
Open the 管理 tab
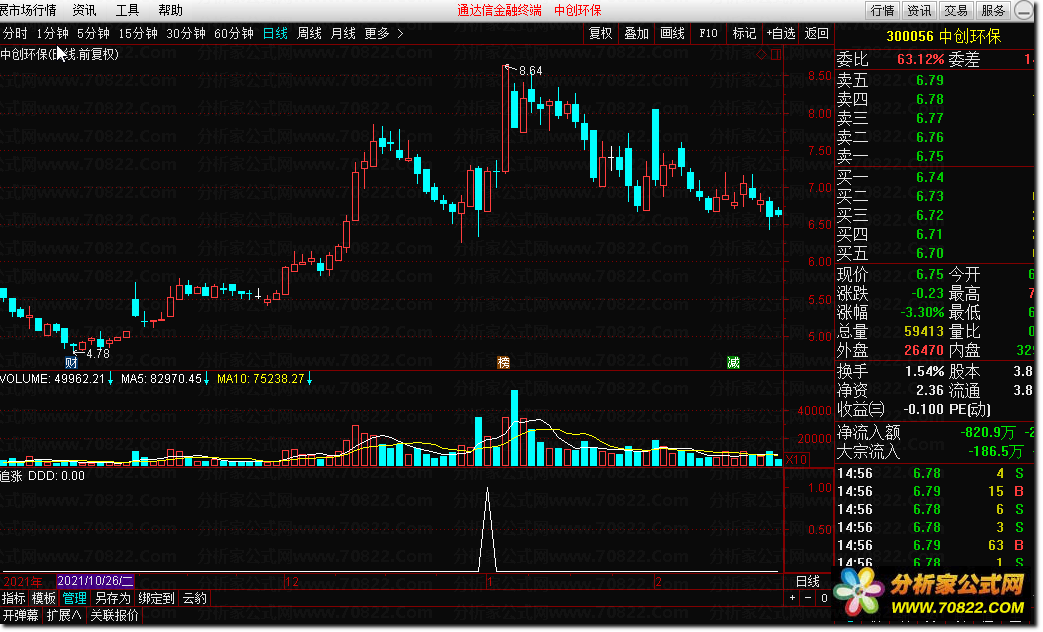click(74, 598)
